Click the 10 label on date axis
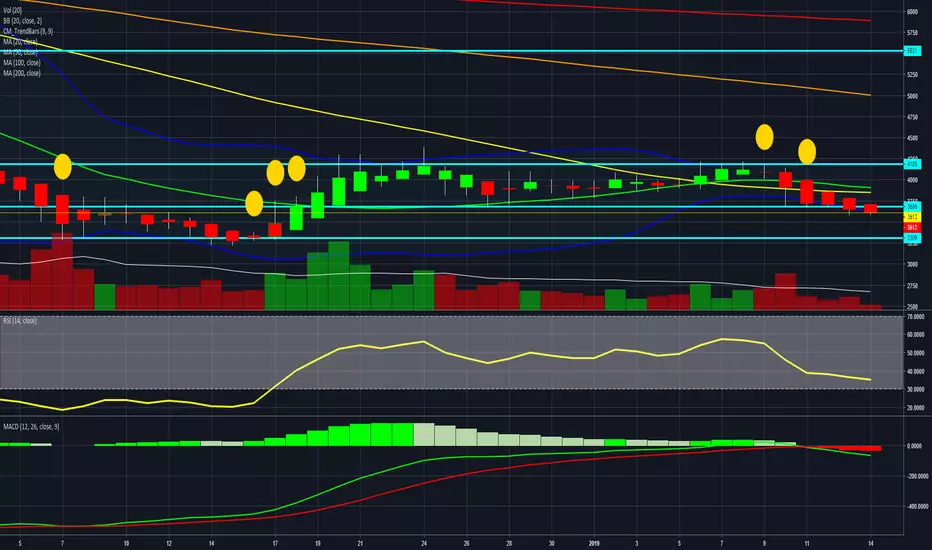 126,543
